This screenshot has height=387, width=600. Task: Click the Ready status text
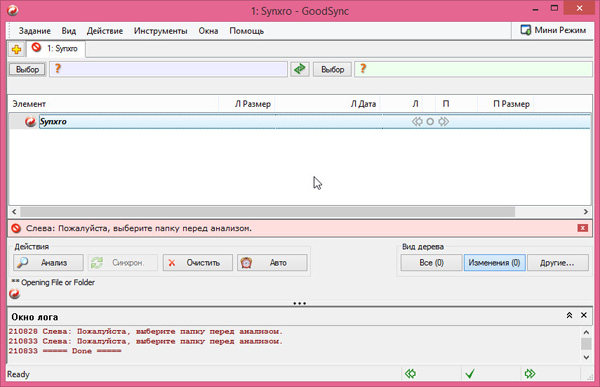click(18, 374)
